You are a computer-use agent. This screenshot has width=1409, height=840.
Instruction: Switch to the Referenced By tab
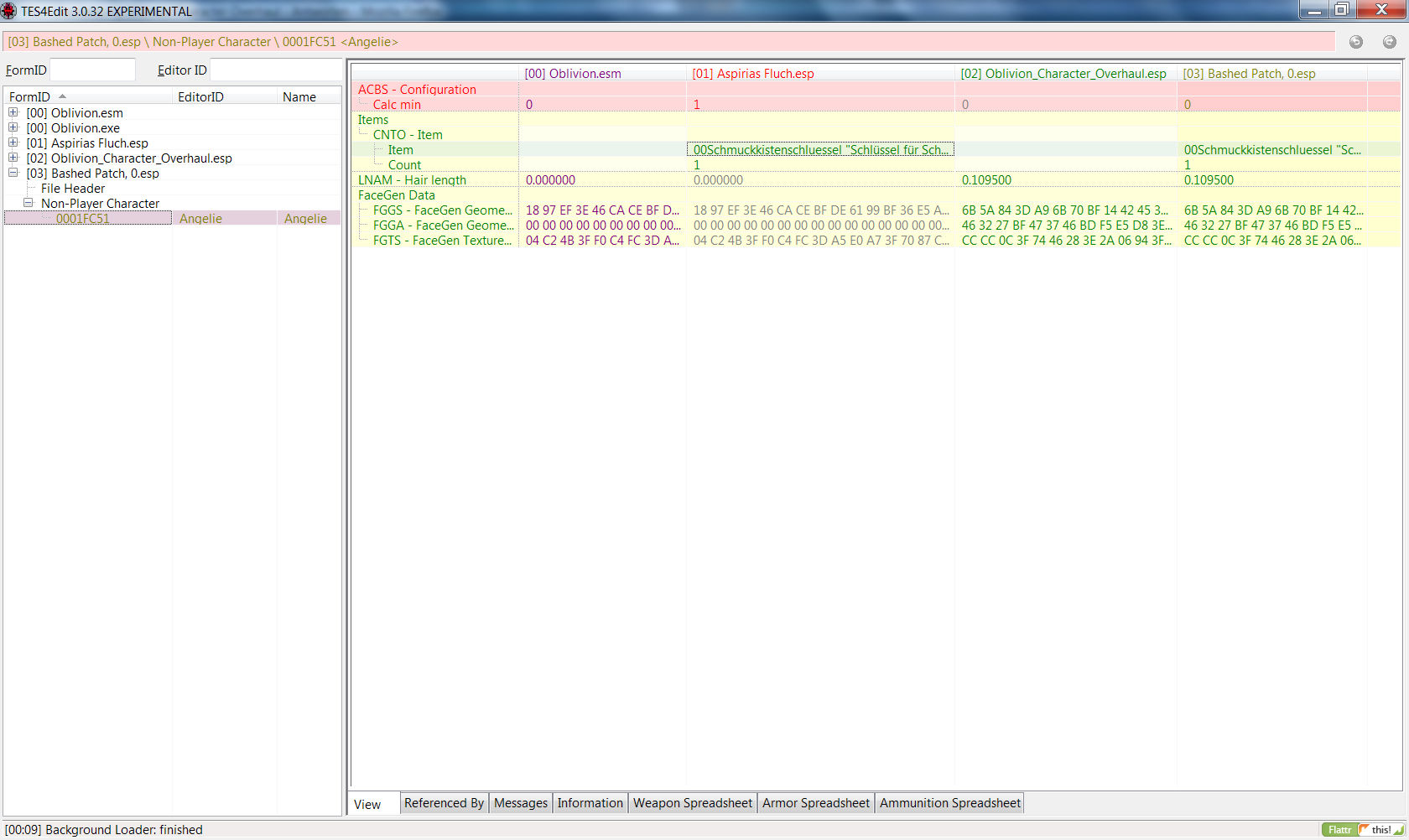(x=444, y=803)
